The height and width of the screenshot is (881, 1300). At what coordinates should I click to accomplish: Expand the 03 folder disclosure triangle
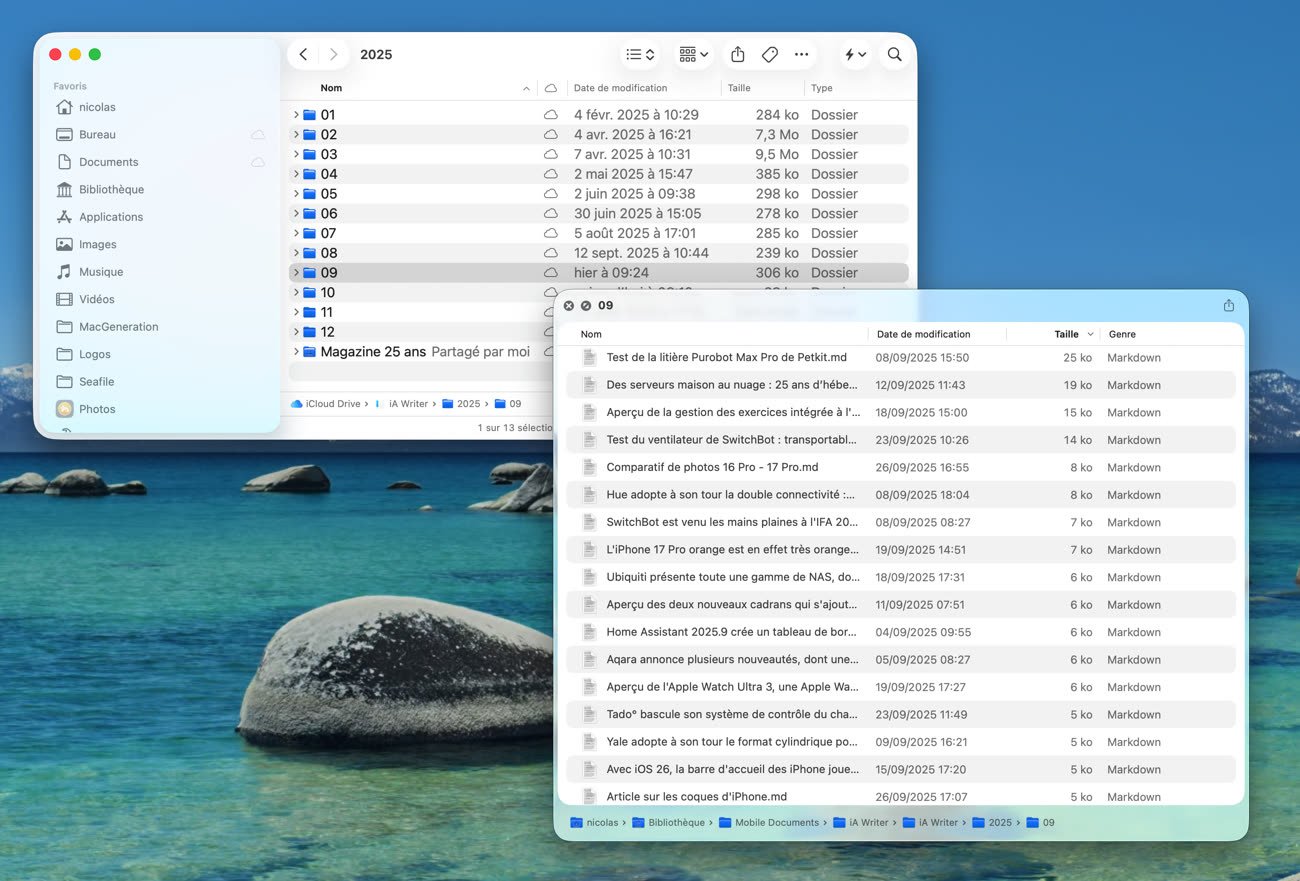coord(296,155)
